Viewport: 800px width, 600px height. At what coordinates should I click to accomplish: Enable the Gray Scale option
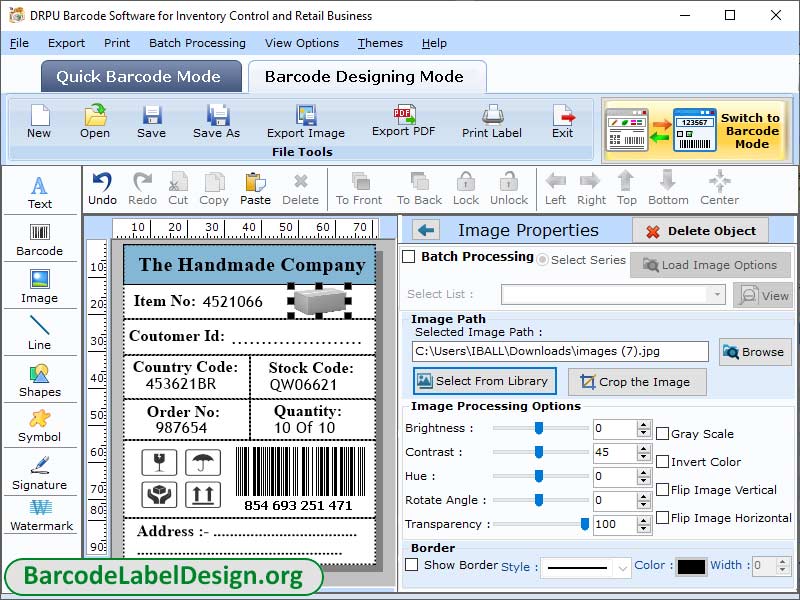(x=661, y=433)
